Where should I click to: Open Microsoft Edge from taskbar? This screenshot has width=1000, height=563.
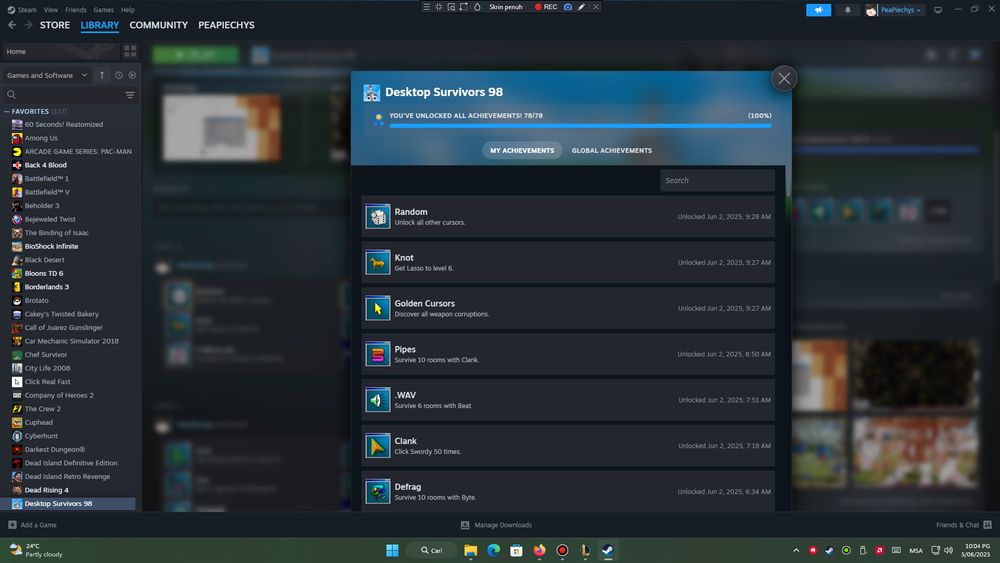coord(494,550)
